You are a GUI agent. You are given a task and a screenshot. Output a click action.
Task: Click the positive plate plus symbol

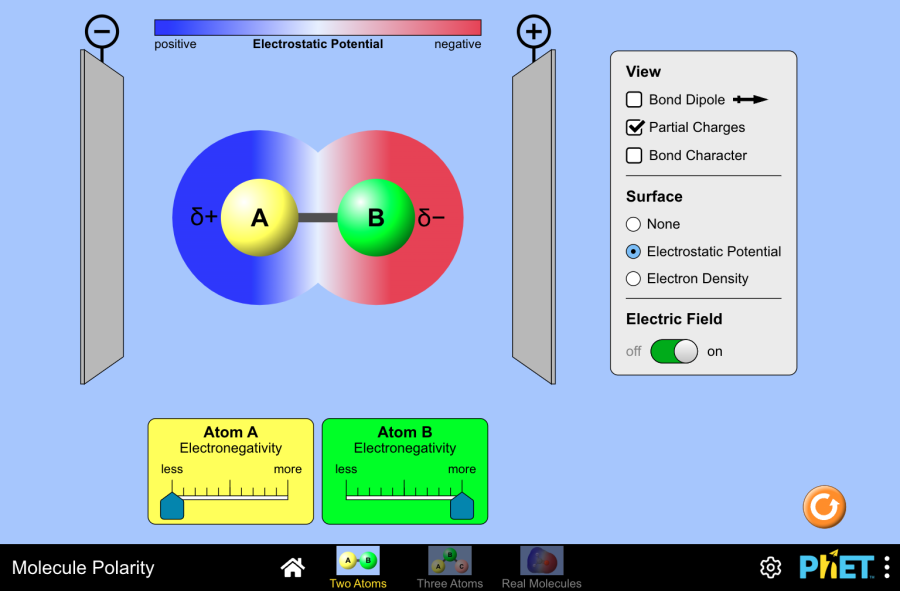tap(534, 32)
